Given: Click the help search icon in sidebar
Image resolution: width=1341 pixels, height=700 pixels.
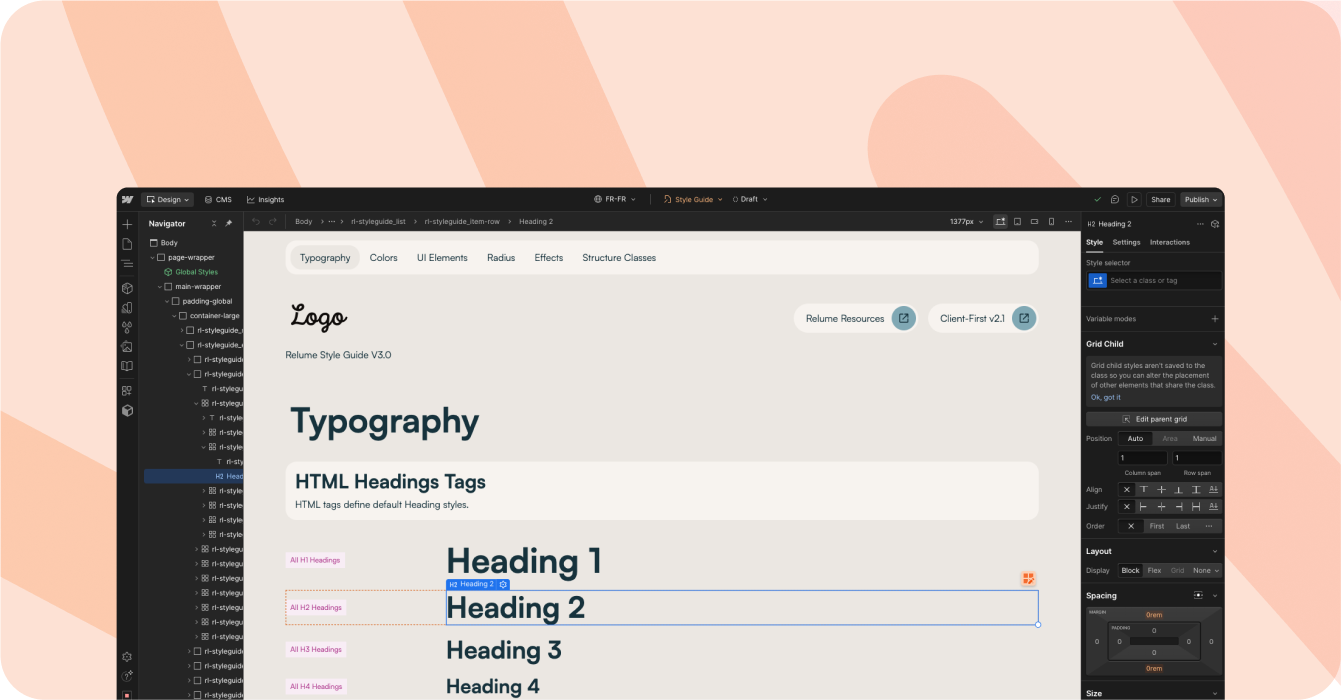Looking at the screenshot, I should (x=127, y=676).
